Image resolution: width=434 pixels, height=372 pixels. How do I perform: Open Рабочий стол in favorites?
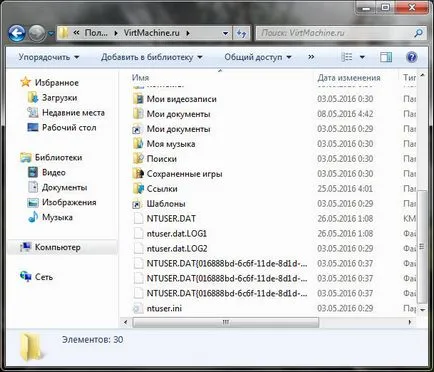point(62,128)
